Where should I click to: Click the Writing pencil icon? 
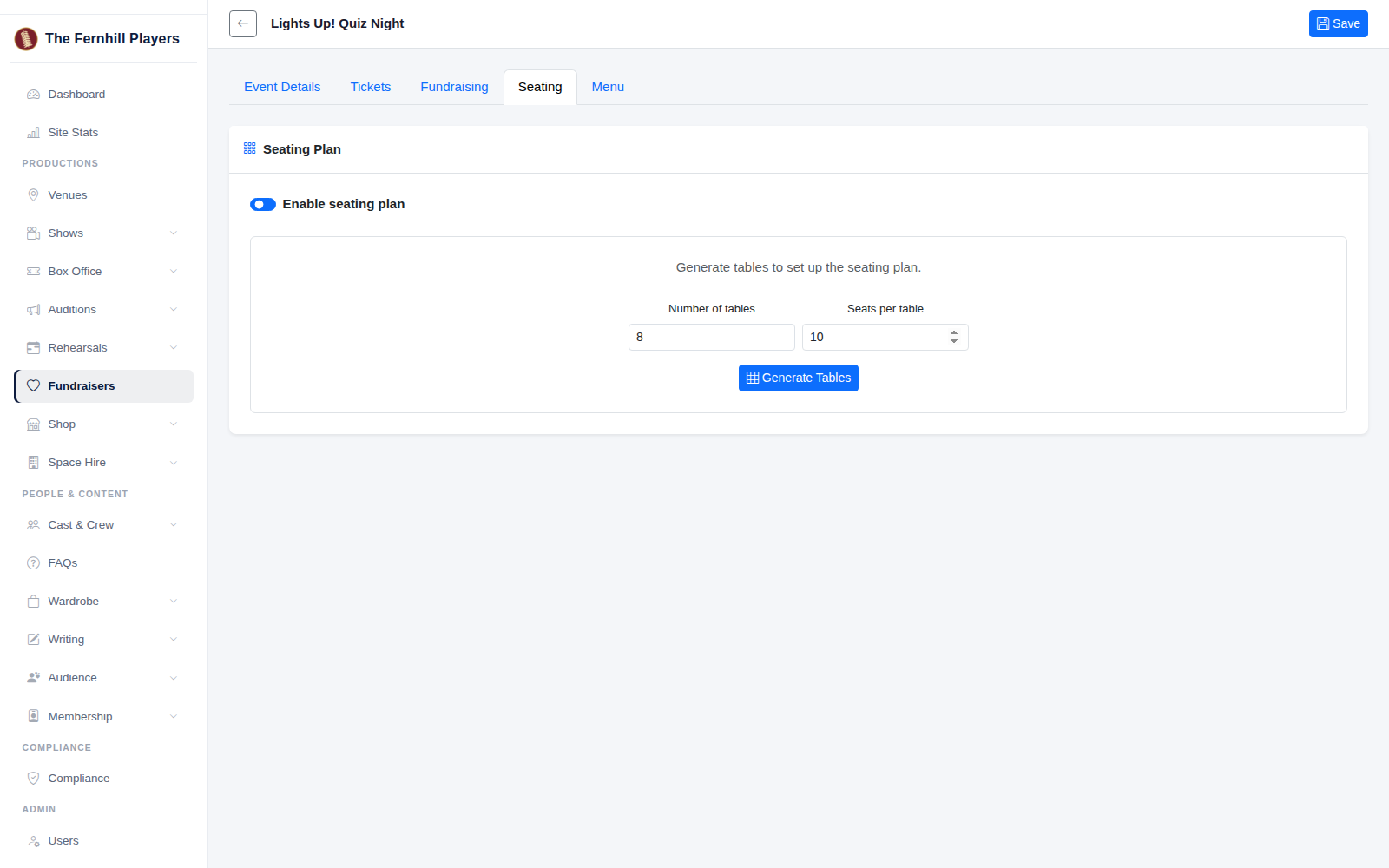[x=33, y=640]
